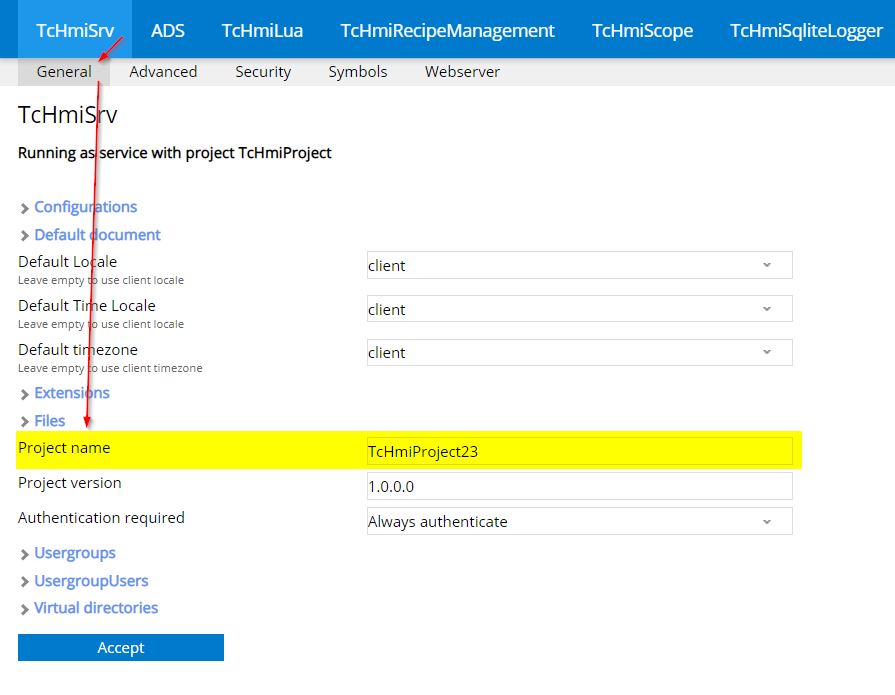Open the TcHmiSrv top tab
This screenshot has width=895, height=695.
75,30
